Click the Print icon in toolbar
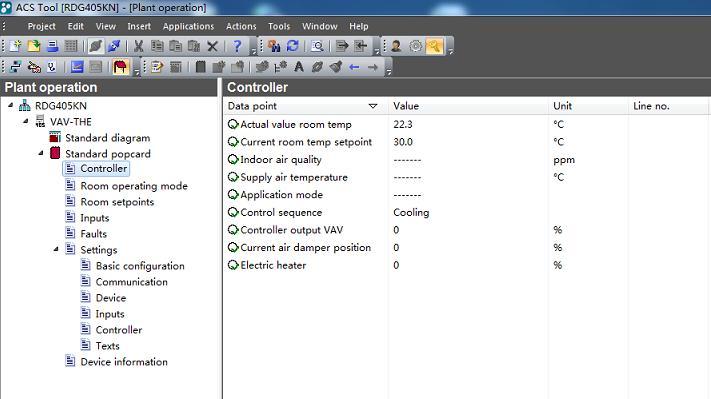The width and height of the screenshot is (711, 399). [53, 46]
